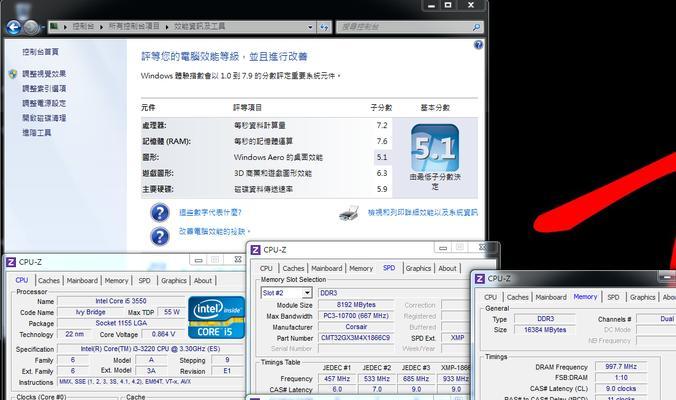Click the RAM subscore 7.6

click(382, 141)
